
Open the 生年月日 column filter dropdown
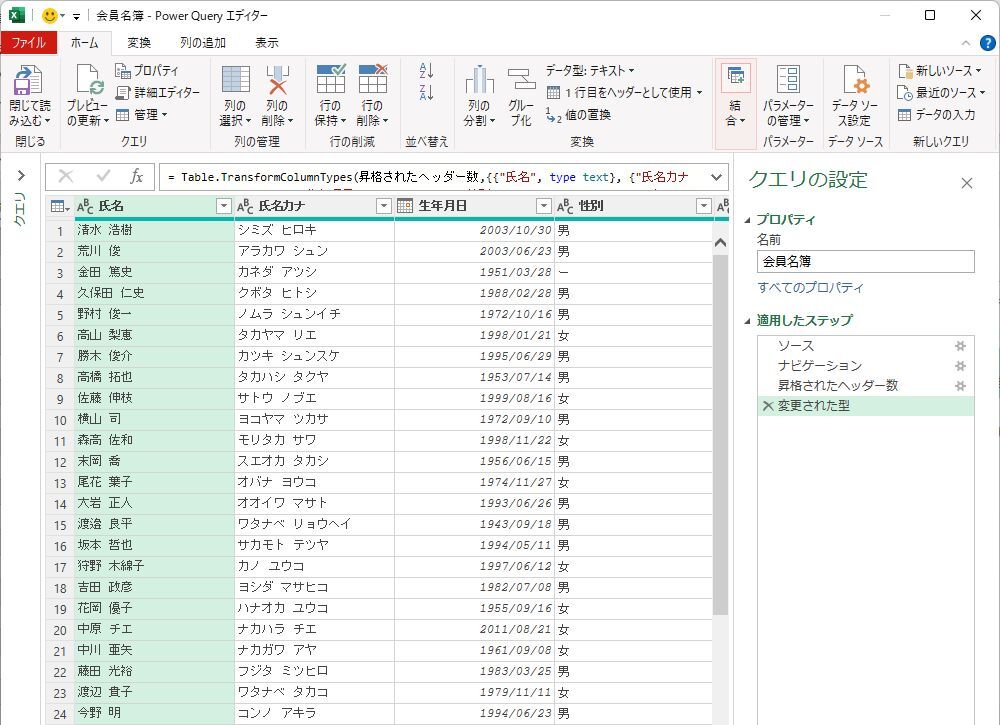pos(544,206)
